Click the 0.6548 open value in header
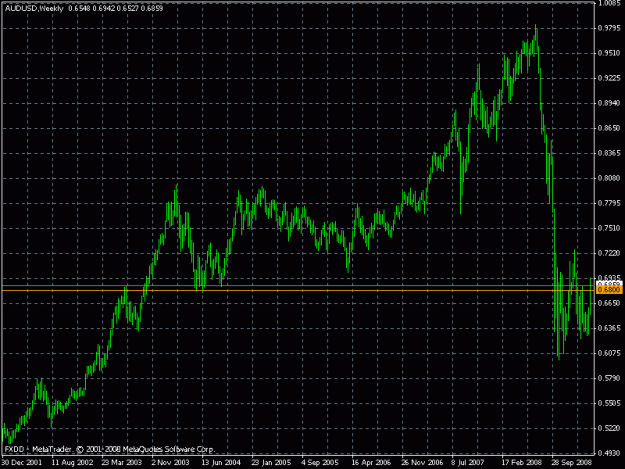Screen dimensions: 625x469 tap(79, 8)
